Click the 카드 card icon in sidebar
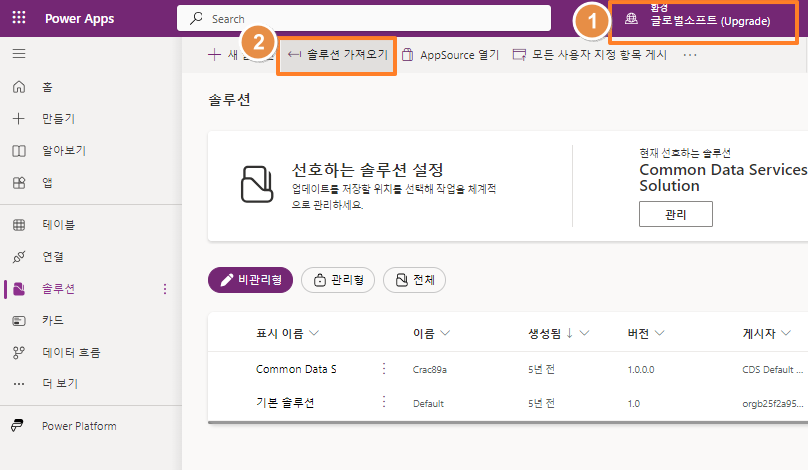Viewport: 808px width, 470px height. click(x=19, y=321)
